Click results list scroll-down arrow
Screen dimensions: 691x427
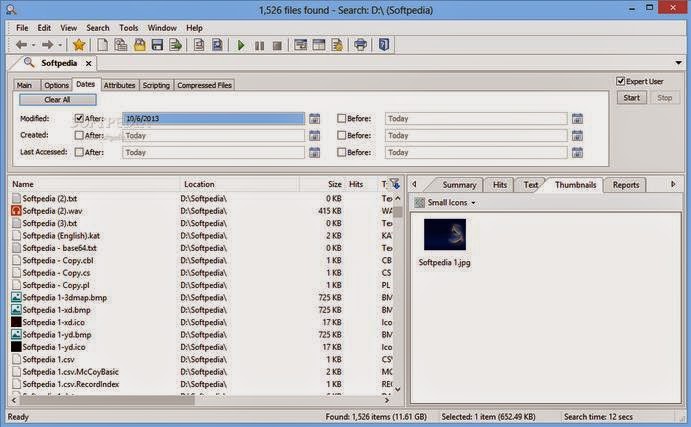pos(398,389)
